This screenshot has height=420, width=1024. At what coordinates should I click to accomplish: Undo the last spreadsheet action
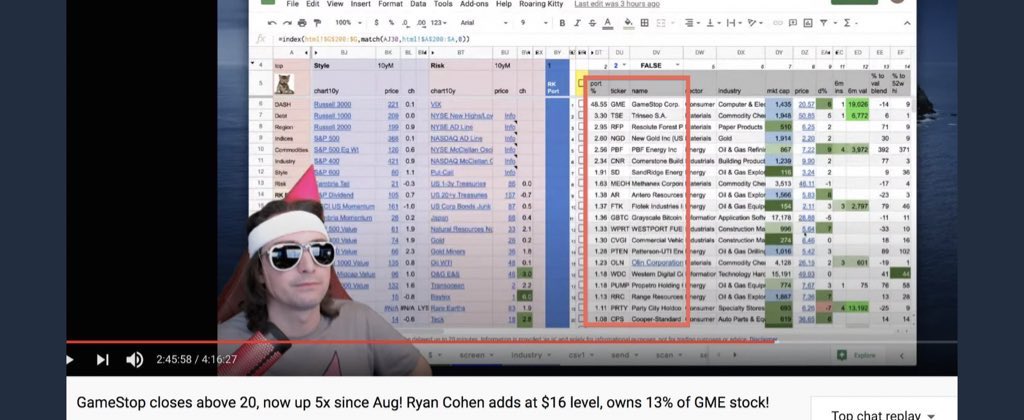coord(270,23)
